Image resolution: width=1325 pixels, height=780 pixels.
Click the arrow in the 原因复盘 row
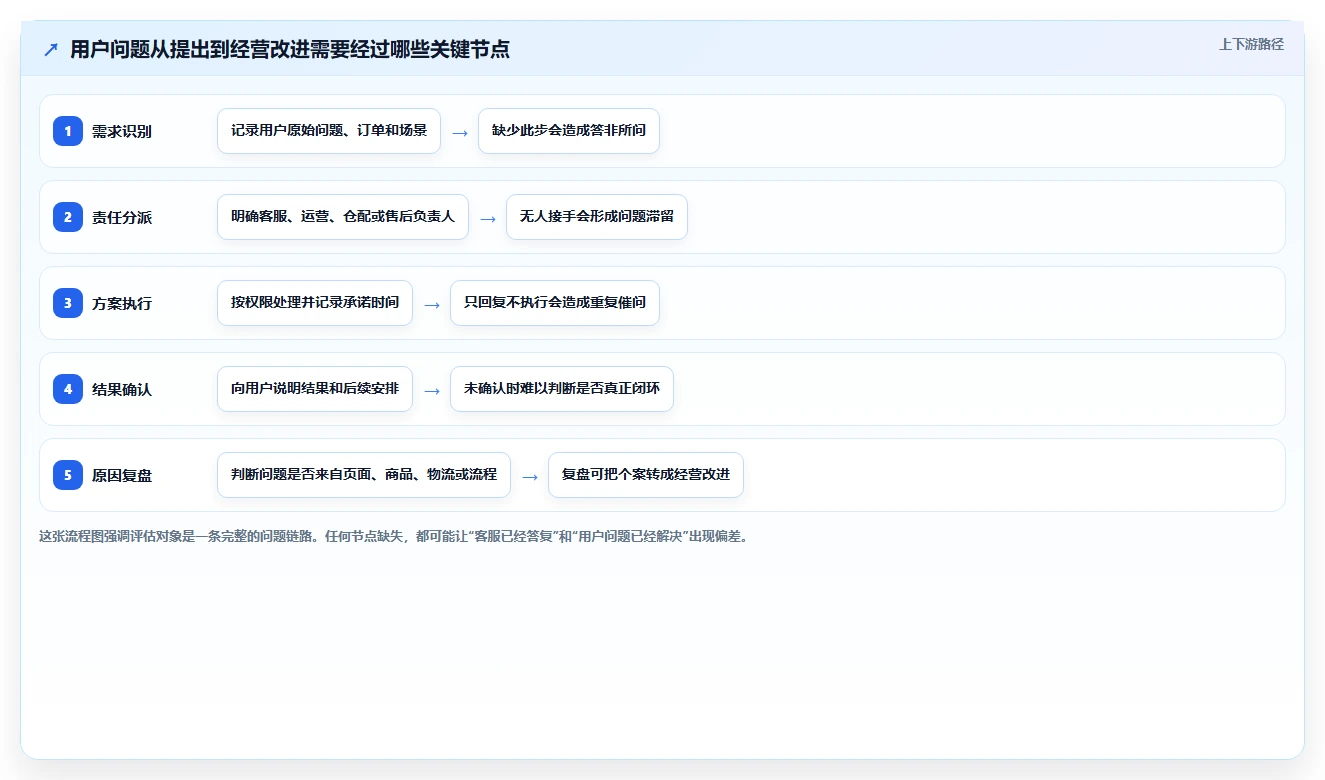point(530,476)
